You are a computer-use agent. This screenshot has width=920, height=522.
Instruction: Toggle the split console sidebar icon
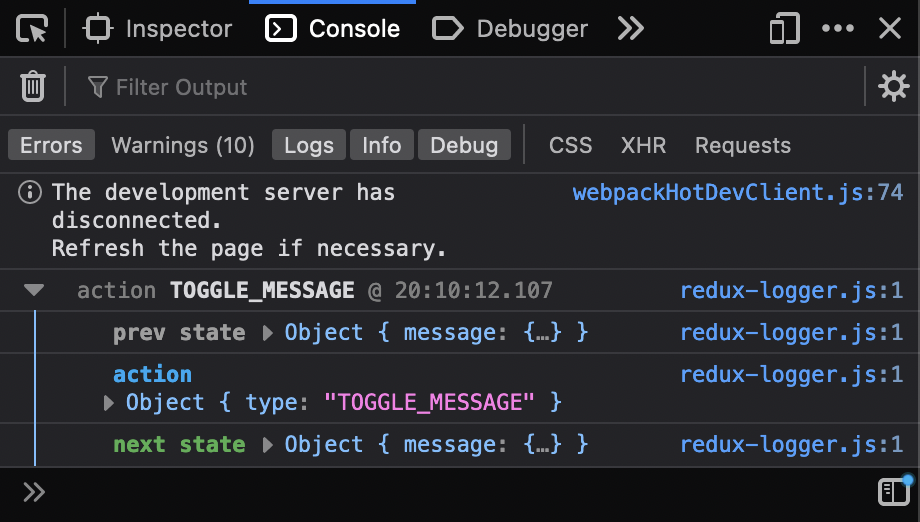[892, 491]
